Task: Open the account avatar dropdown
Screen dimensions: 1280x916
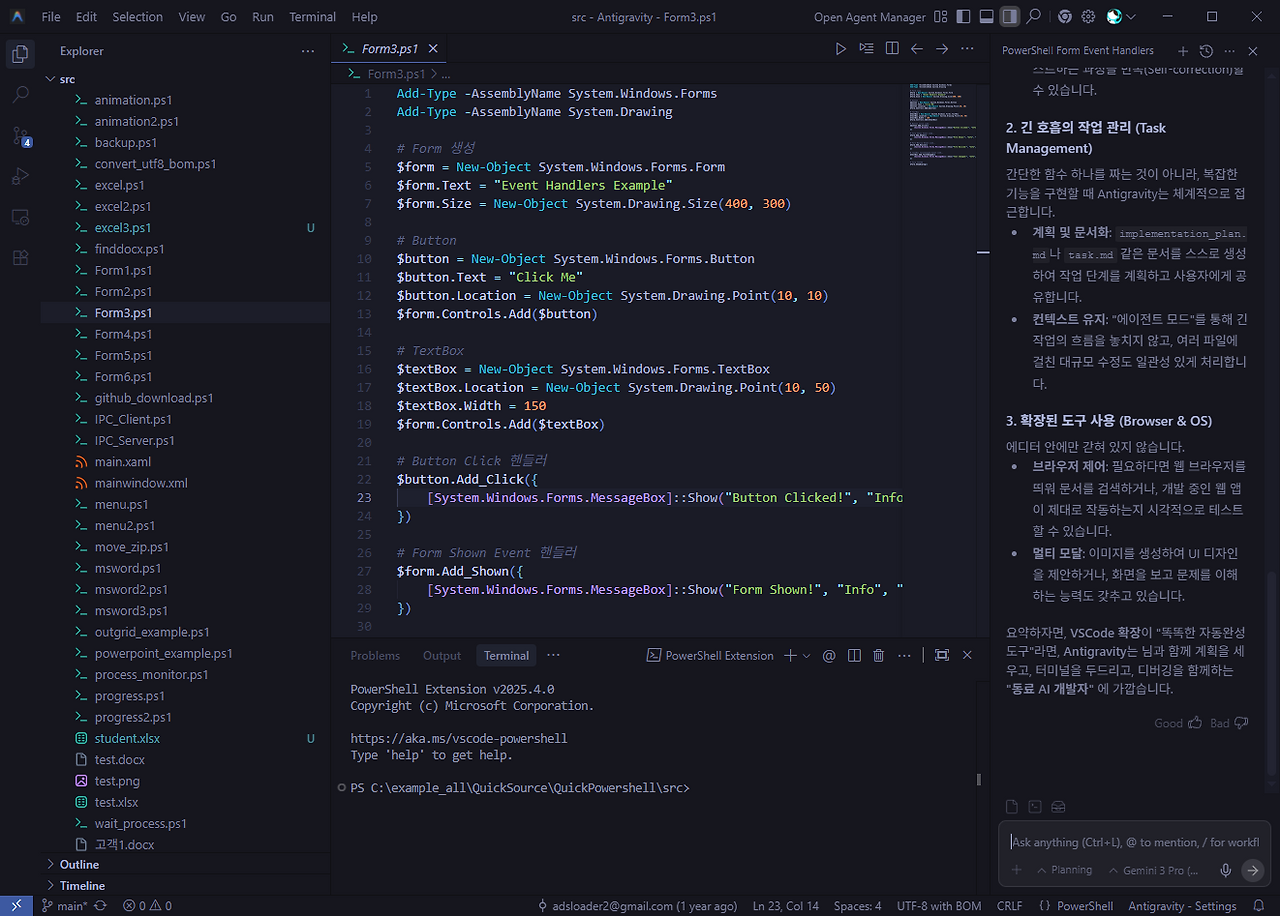Action: (1121, 16)
